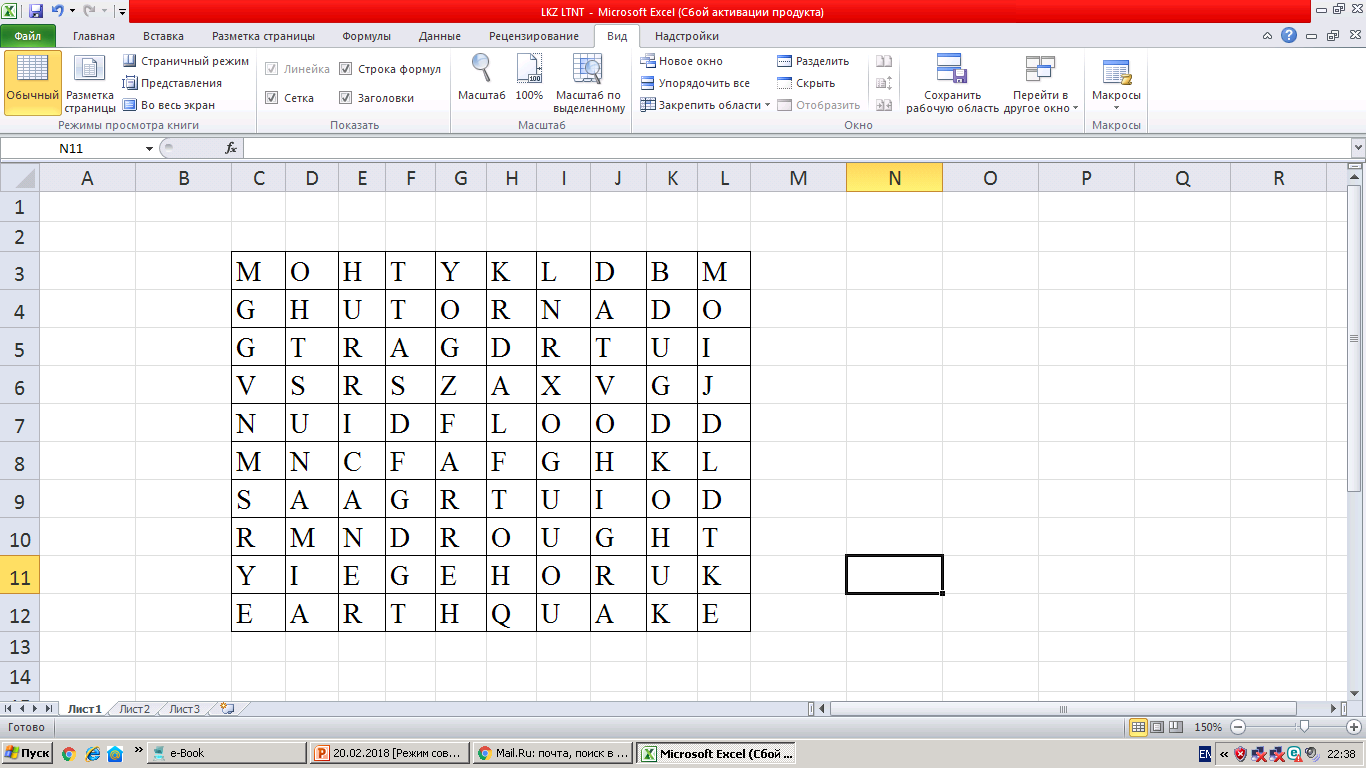Click the insert function fx icon
Screen dimensions: 1366x768
[x=231, y=148]
